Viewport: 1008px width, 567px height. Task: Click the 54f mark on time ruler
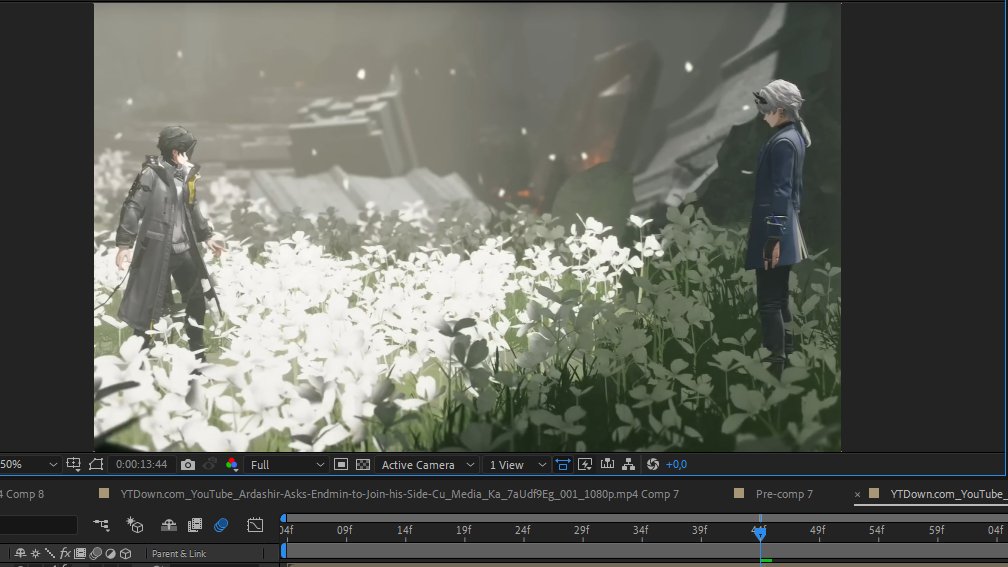click(877, 530)
